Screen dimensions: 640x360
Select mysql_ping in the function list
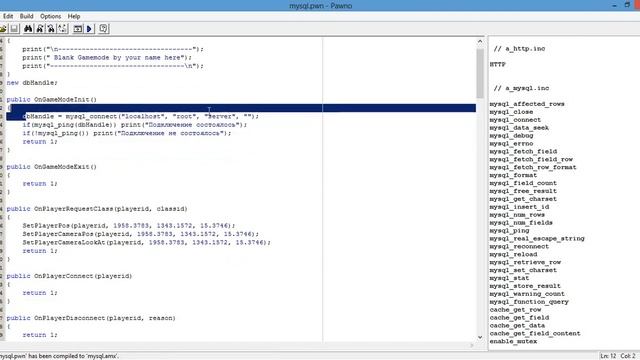tap(509, 231)
